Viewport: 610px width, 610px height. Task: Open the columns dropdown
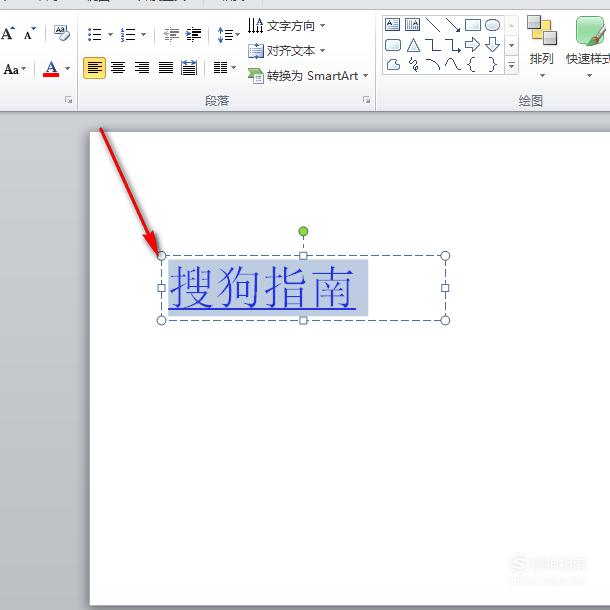coord(224,68)
